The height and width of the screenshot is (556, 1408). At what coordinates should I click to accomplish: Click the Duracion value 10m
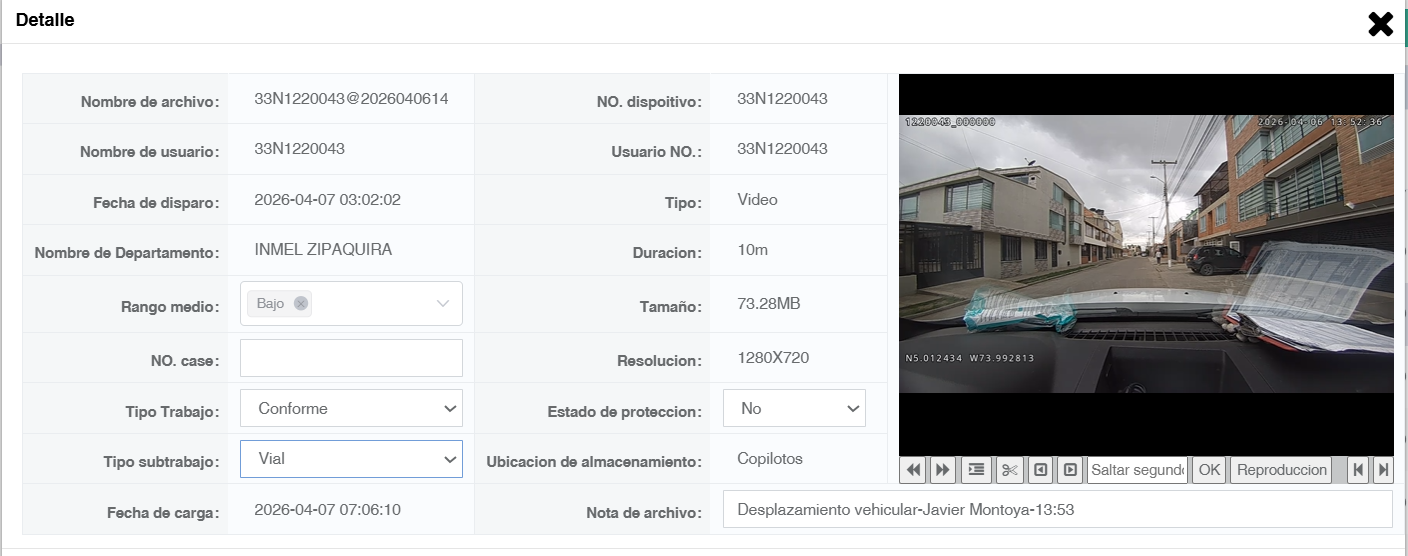click(752, 250)
